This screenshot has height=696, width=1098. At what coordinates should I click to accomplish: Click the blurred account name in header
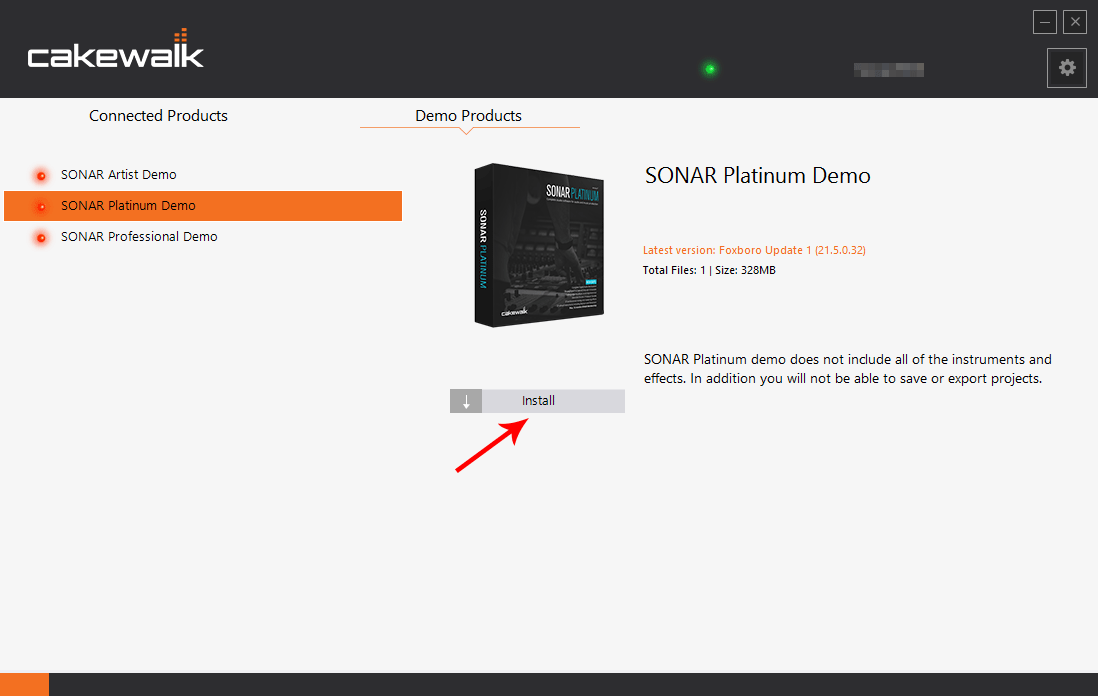[888, 70]
